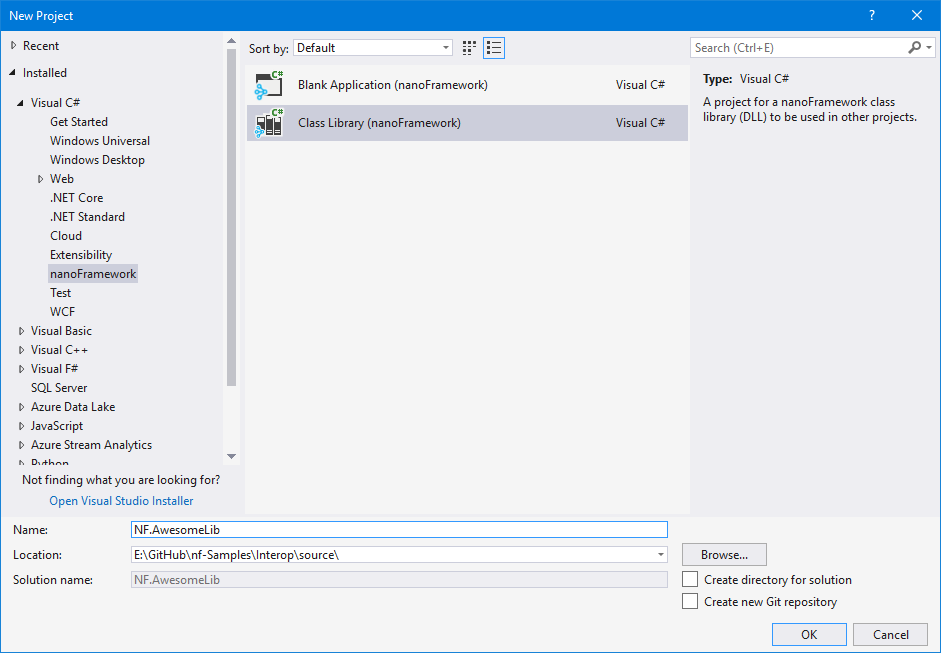Collapse the Installed node
The width and height of the screenshot is (941, 653).
[x=13, y=73]
